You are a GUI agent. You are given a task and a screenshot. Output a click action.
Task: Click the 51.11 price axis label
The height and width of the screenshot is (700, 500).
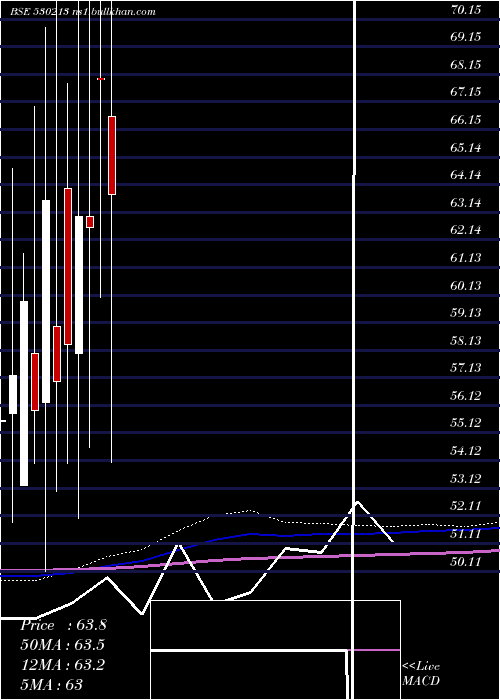(466, 533)
